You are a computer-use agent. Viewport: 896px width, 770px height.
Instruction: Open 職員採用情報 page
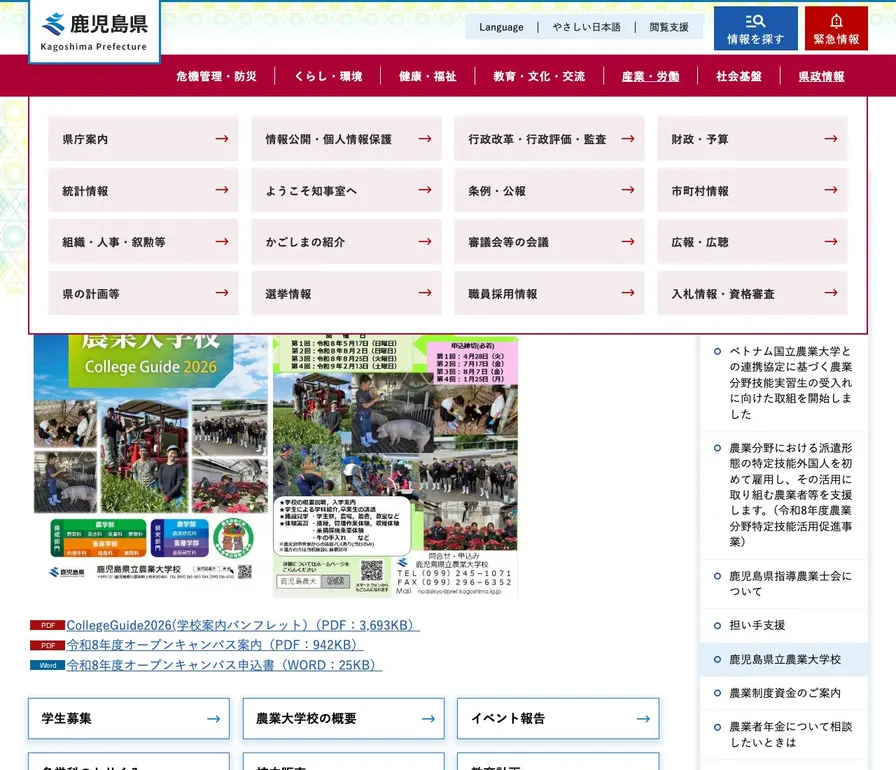[549, 293]
